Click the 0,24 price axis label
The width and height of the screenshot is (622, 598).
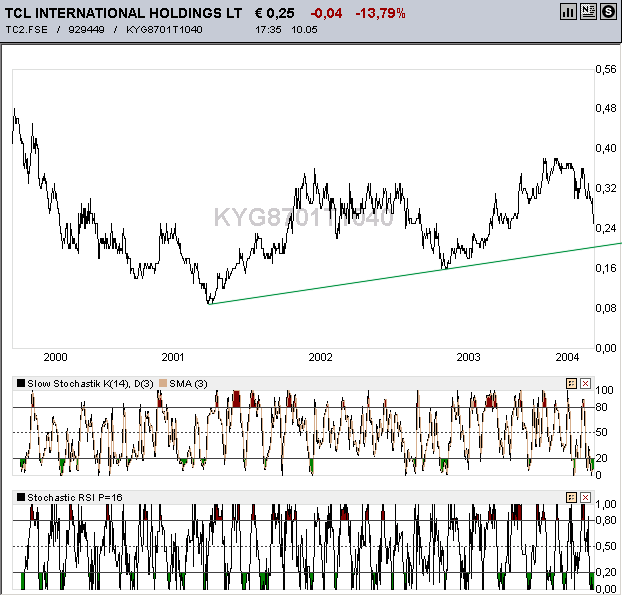606,228
